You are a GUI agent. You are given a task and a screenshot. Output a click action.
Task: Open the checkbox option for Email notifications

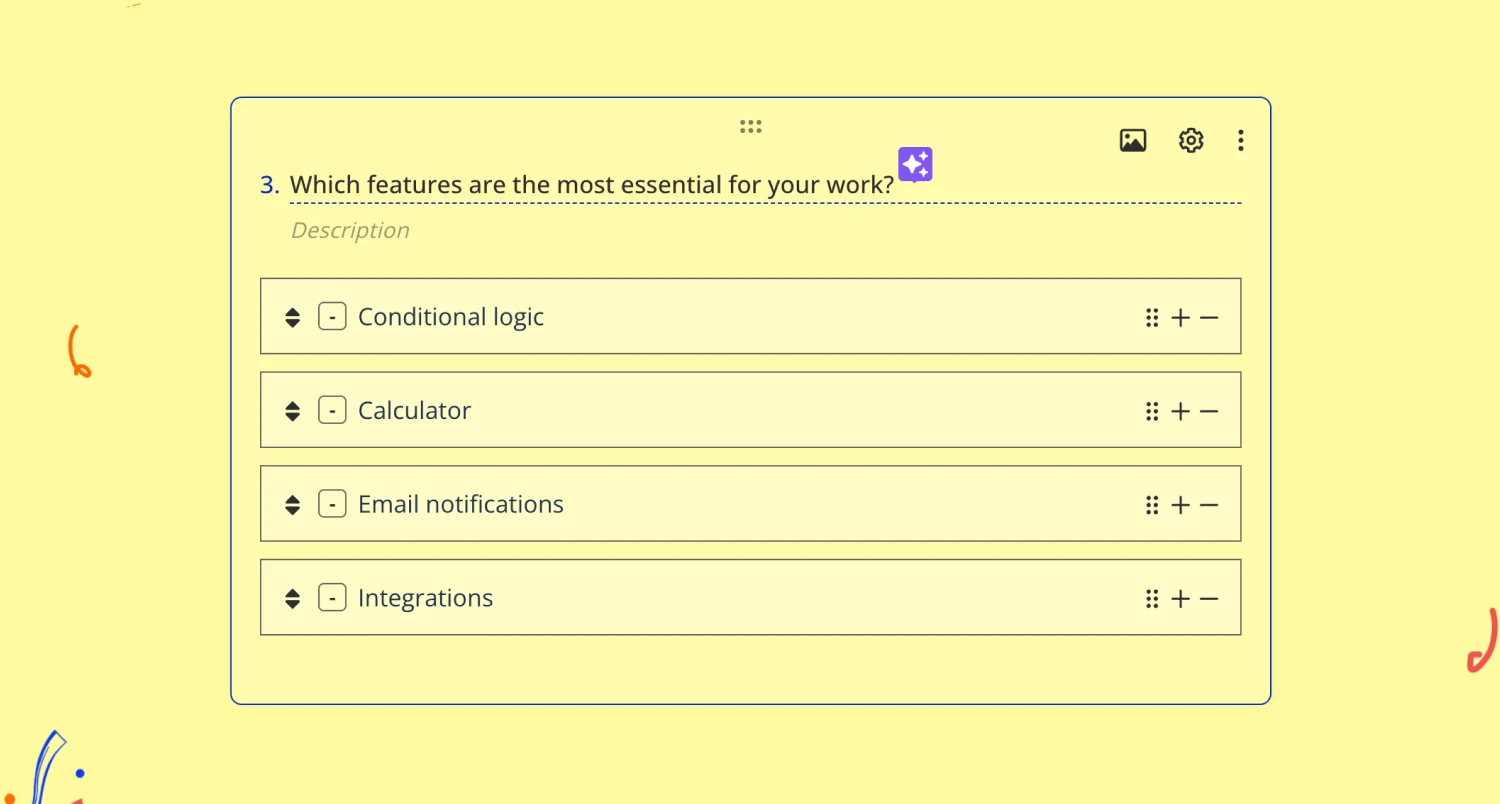tap(332, 504)
